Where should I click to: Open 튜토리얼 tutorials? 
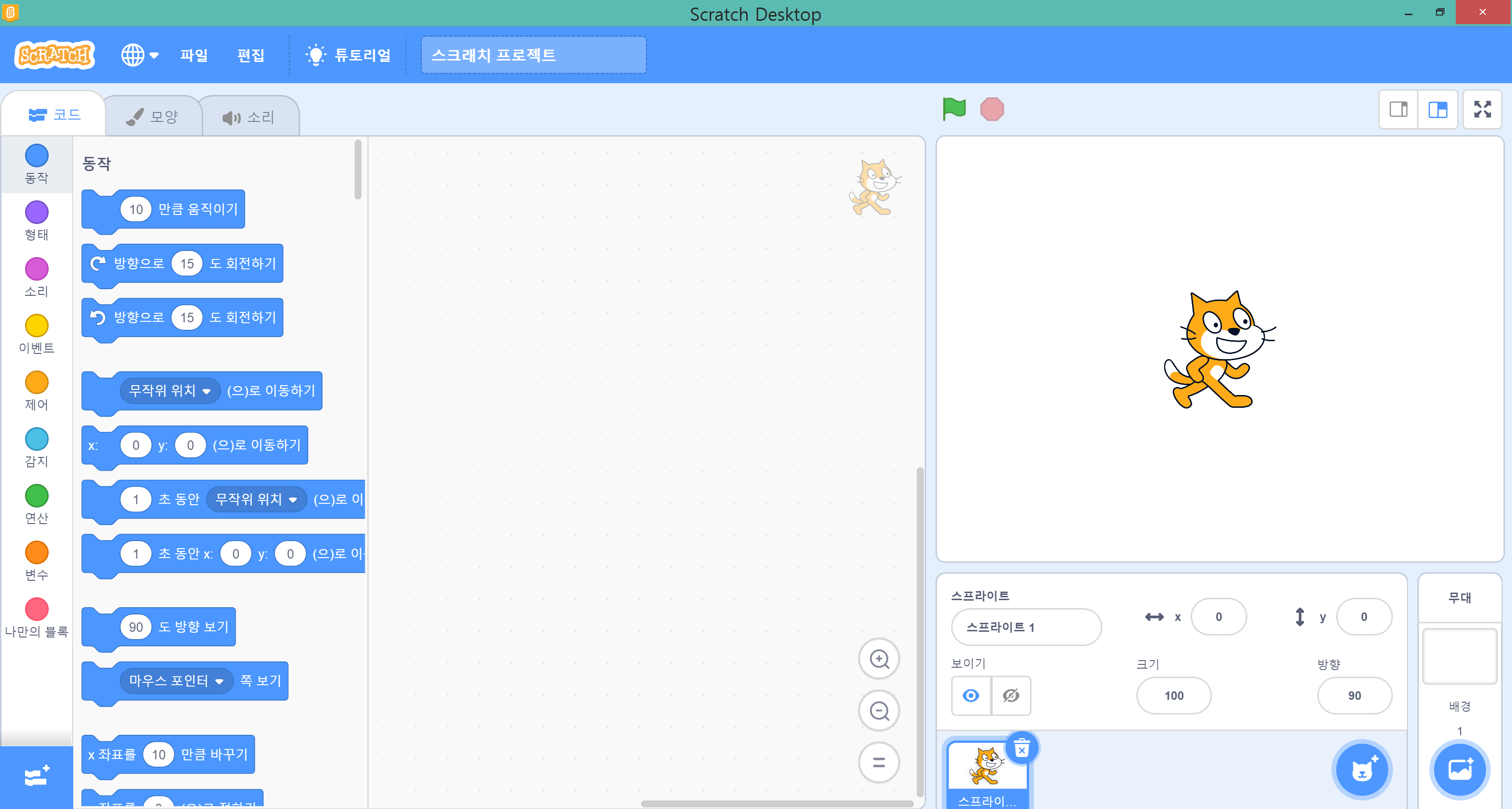click(348, 55)
